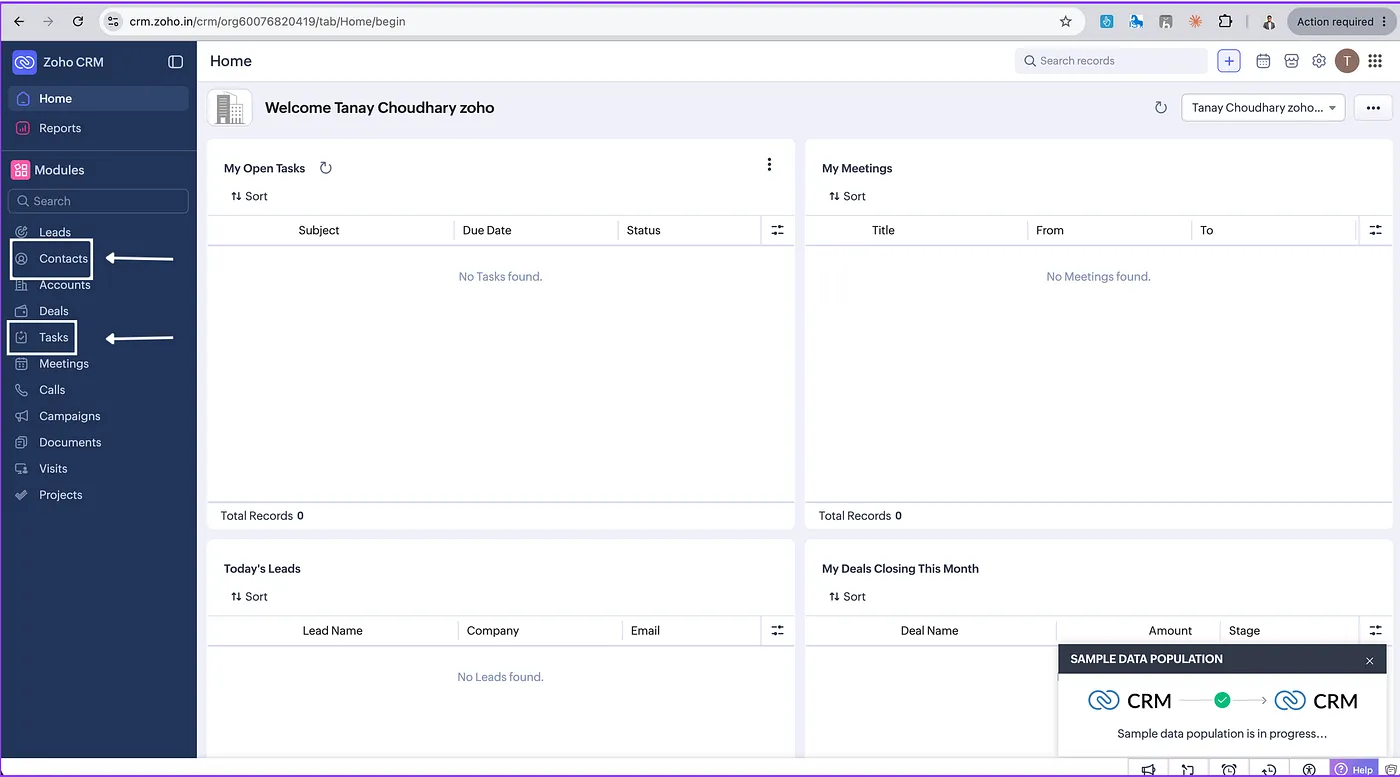This screenshot has width=1400, height=777.
Task: Sort the My Open Tasks list
Action: click(x=249, y=197)
